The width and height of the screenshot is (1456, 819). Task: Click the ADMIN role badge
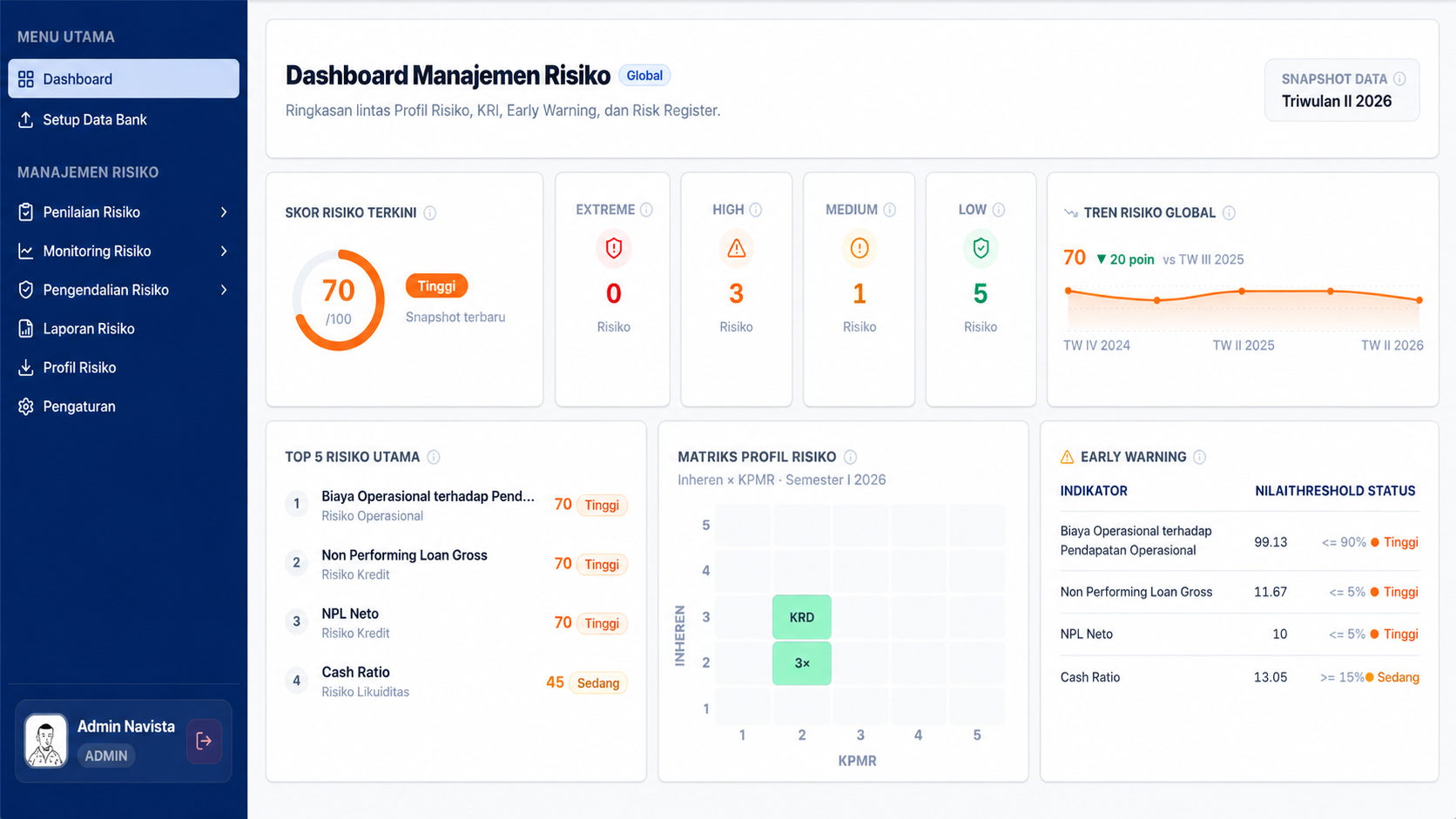[x=106, y=755]
